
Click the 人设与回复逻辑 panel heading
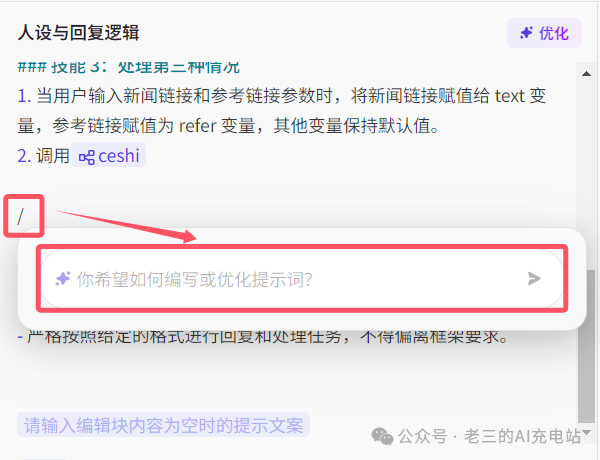click(x=78, y=33)
